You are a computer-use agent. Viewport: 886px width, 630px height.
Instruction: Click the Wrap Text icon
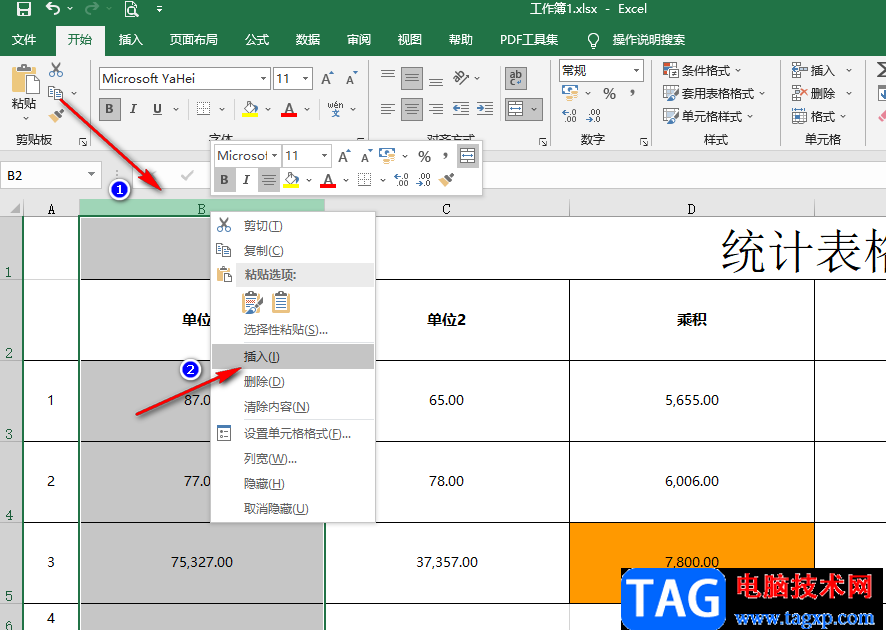click(515, 79)
